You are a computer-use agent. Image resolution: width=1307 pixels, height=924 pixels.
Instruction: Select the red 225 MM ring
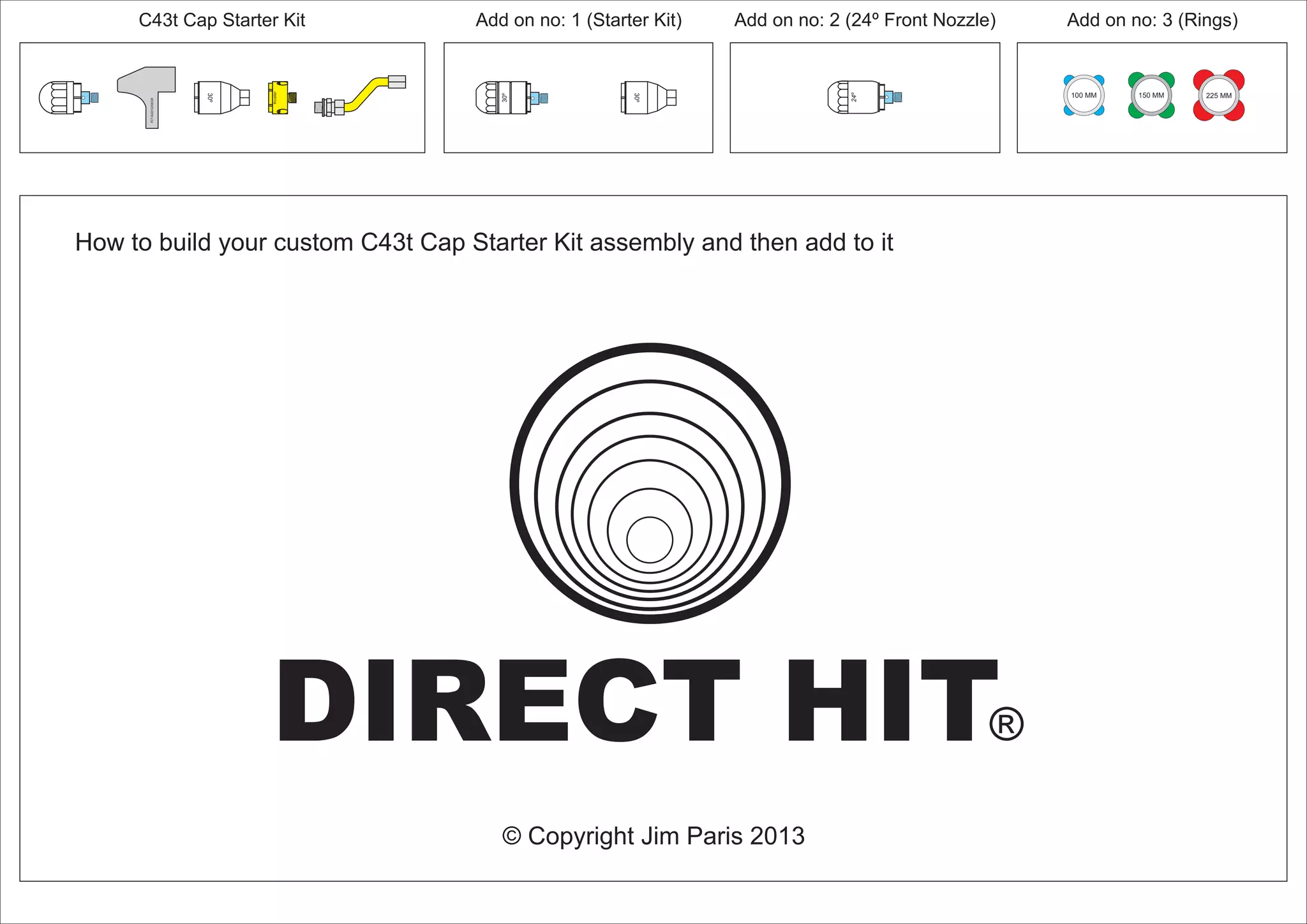pyautogui.click(x=1218, y=96)
